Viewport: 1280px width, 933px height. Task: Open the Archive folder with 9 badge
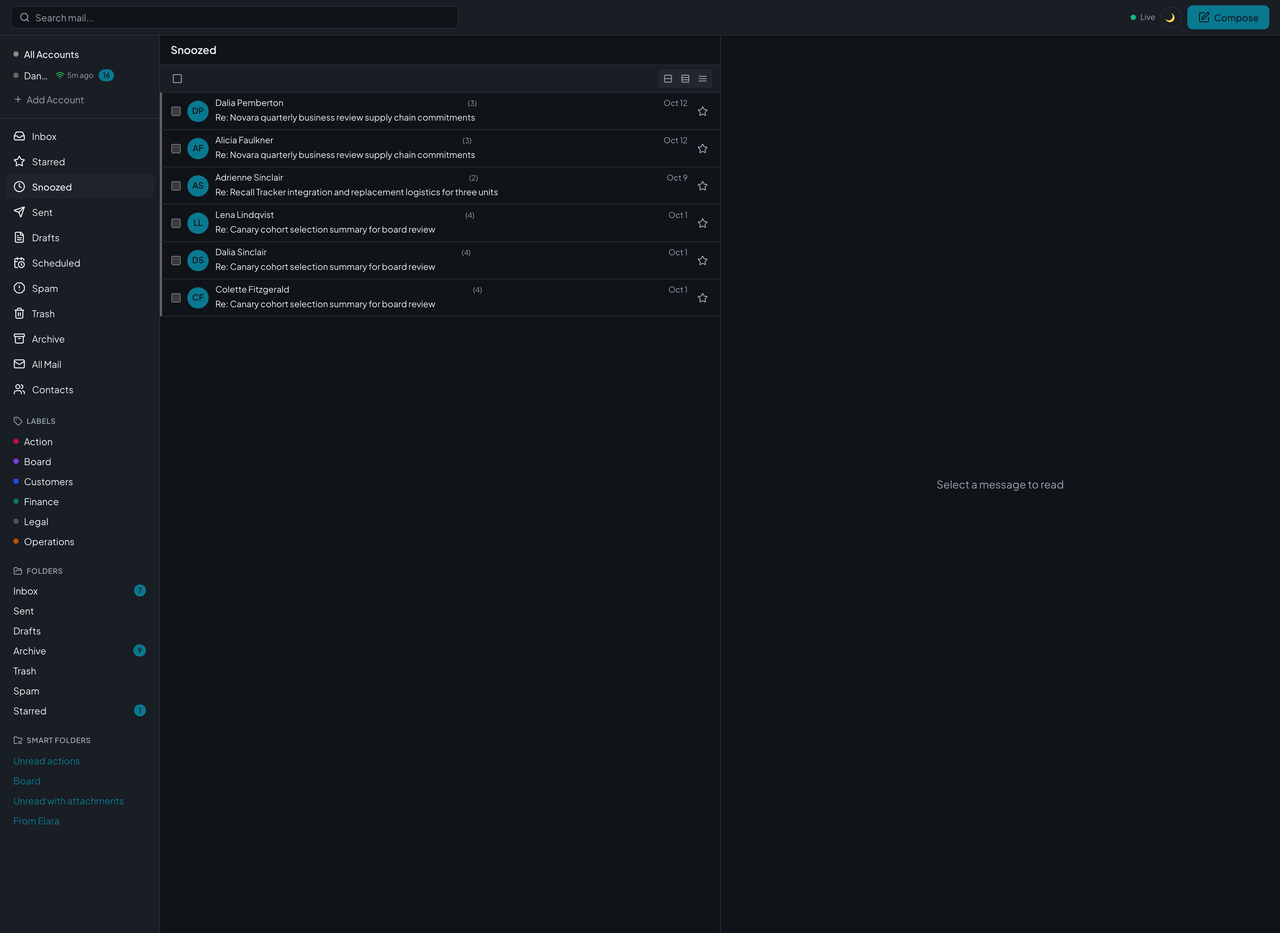pyautogui.click(x=80, y=651)
